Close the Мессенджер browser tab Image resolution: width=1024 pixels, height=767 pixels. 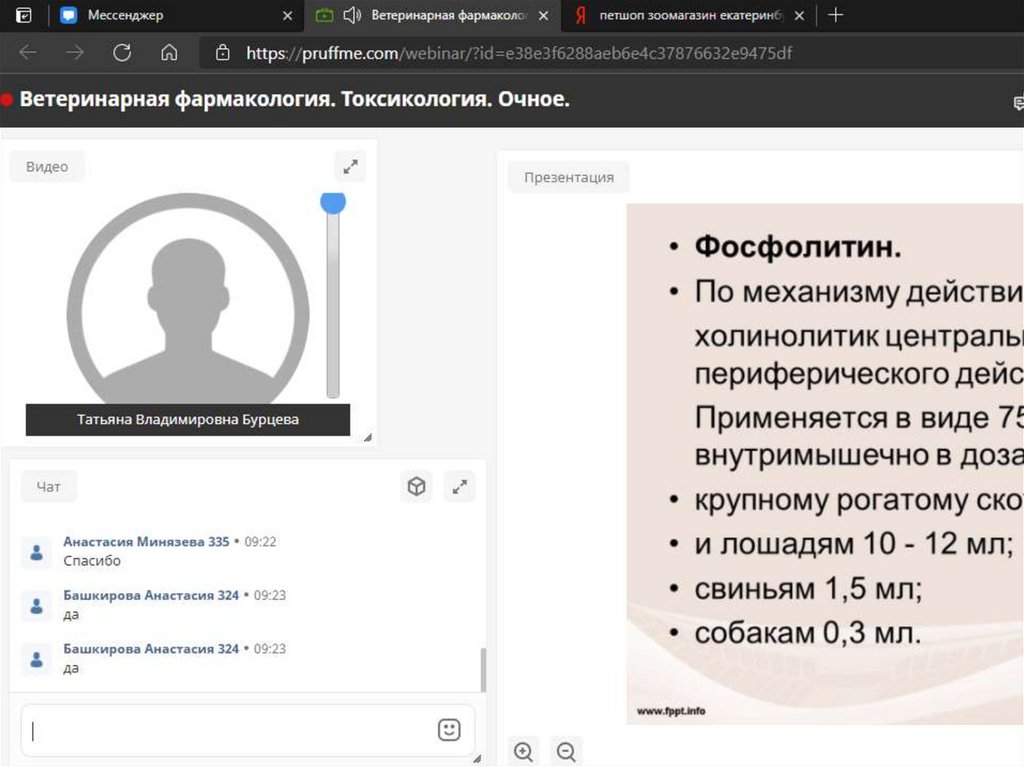[288, 15]
